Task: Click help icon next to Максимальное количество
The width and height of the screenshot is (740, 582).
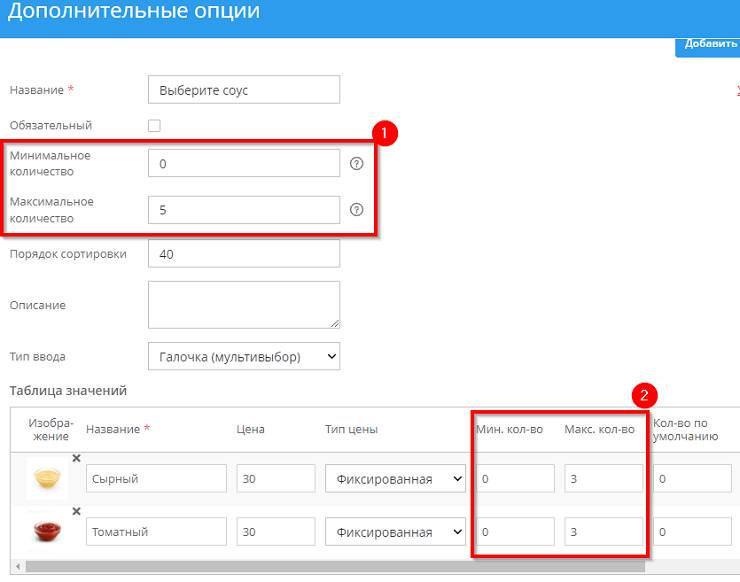Action: pos(356,210)
